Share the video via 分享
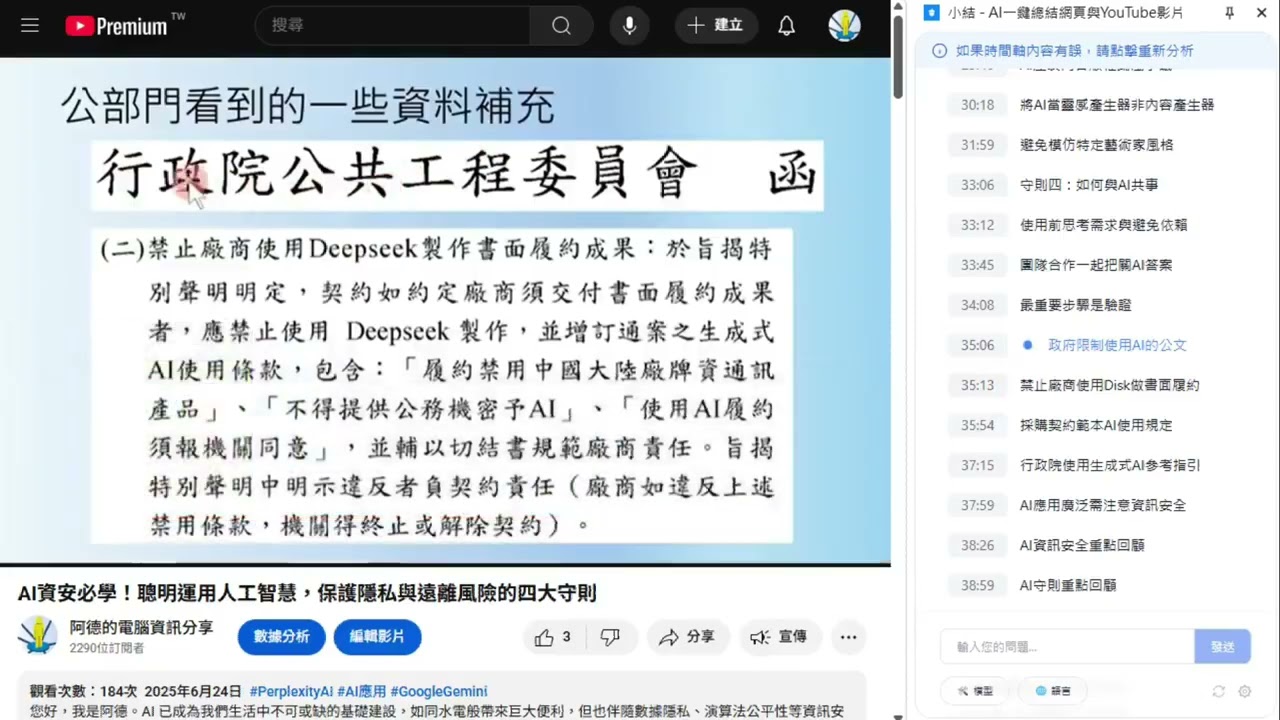 tap(688, 637)
